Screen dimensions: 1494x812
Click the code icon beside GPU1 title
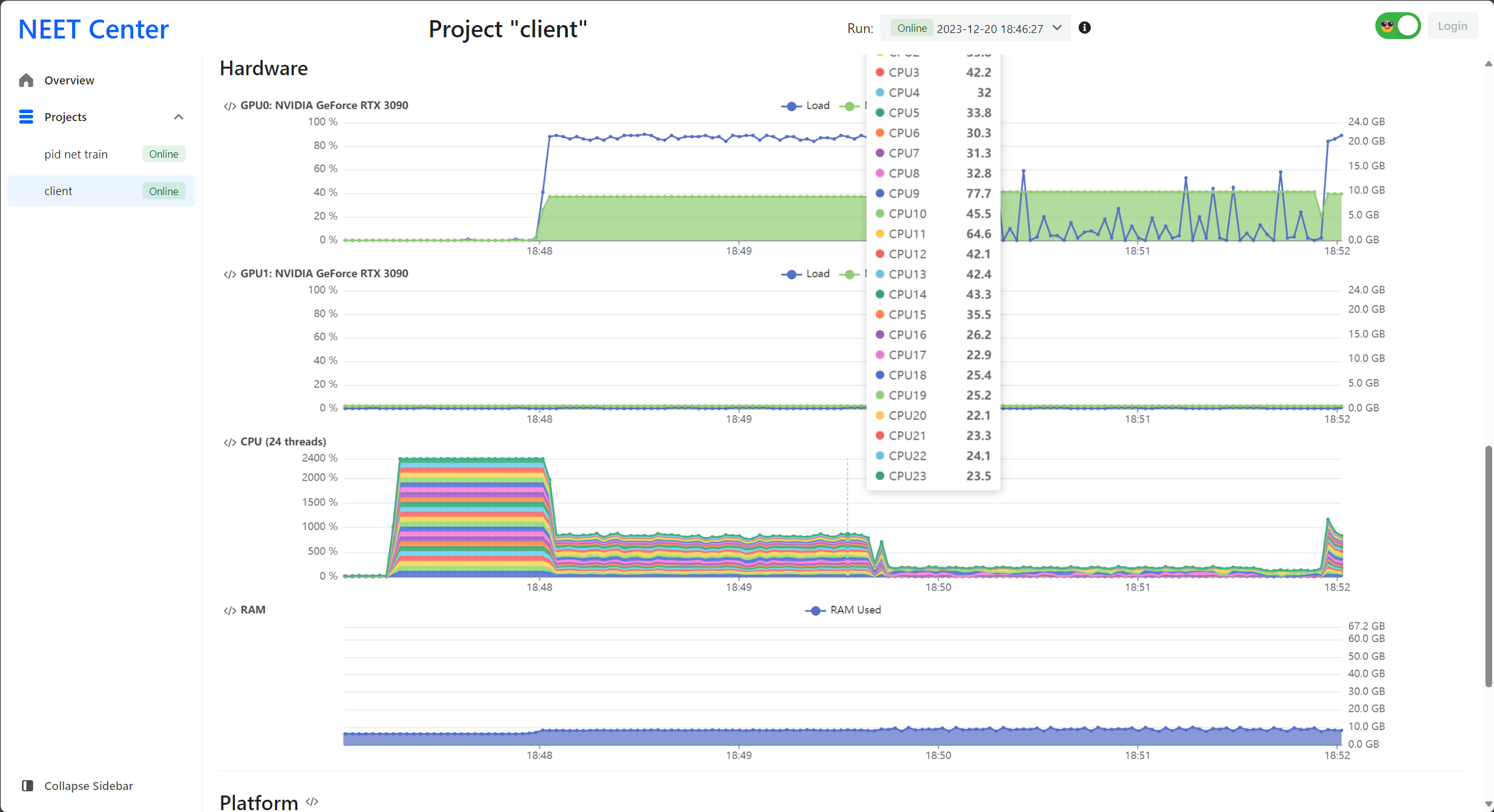click(x=229, y=274)
